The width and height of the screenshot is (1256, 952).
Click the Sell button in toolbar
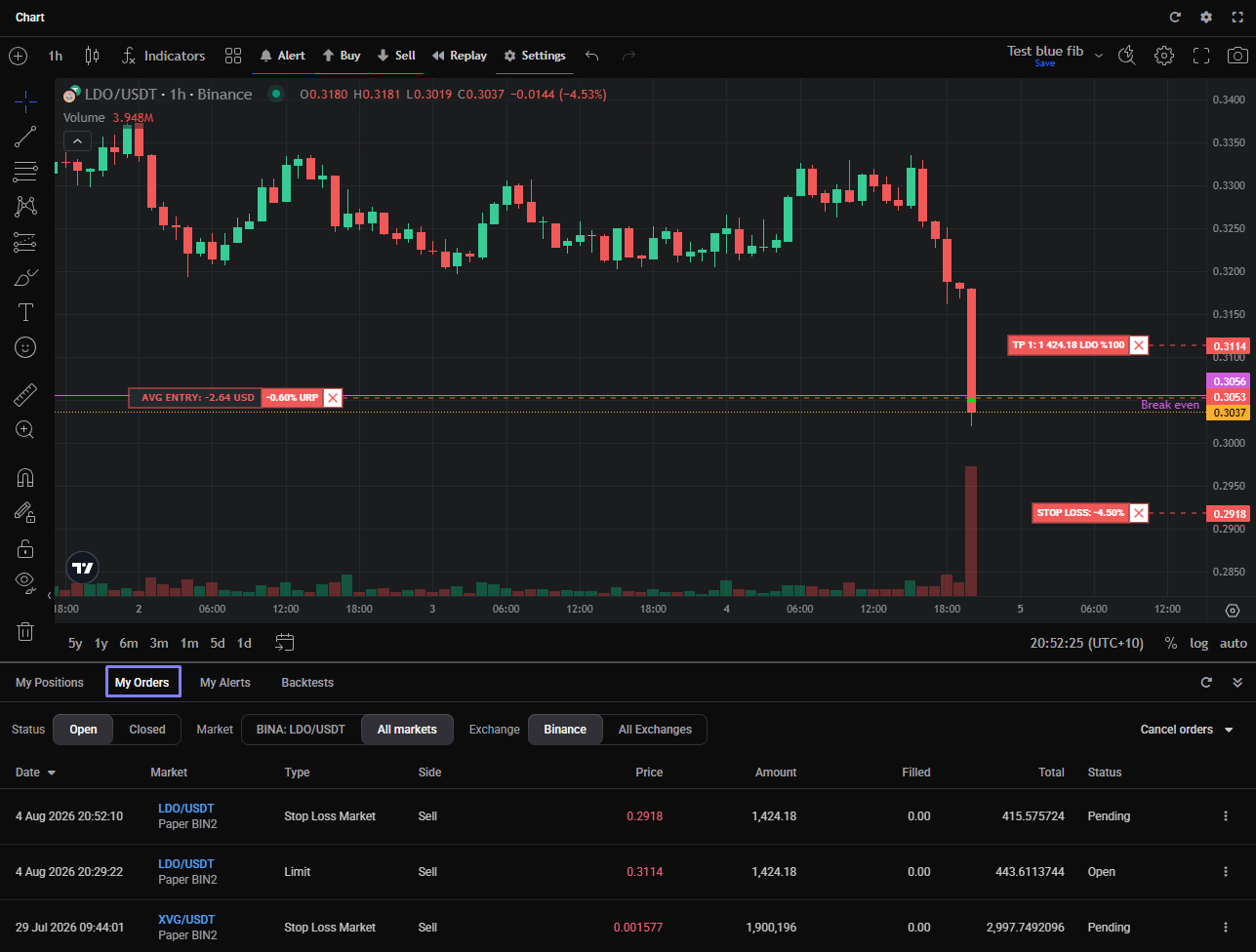(396, 56)
